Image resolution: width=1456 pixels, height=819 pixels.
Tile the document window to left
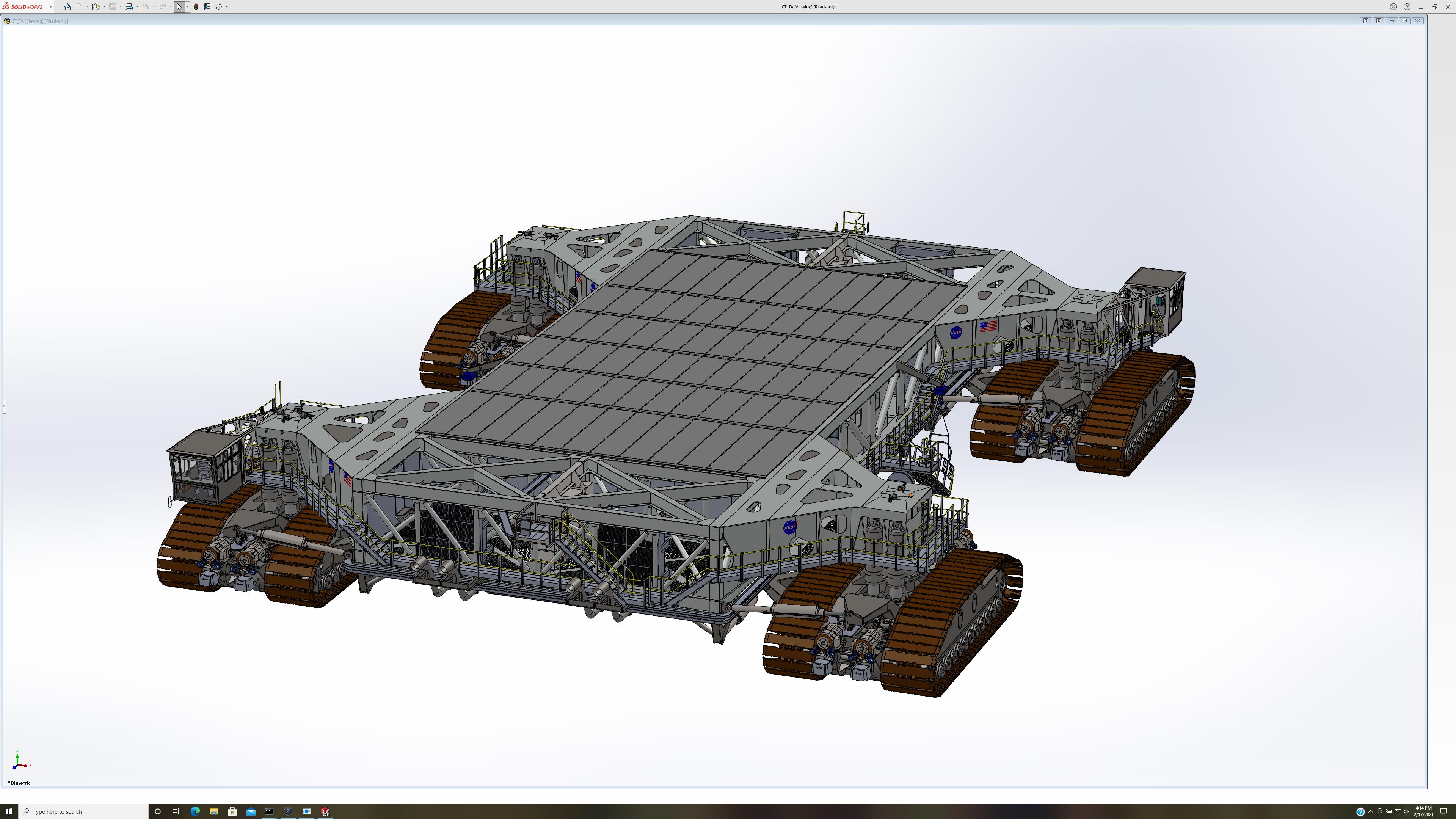[x=1365, y=21]
